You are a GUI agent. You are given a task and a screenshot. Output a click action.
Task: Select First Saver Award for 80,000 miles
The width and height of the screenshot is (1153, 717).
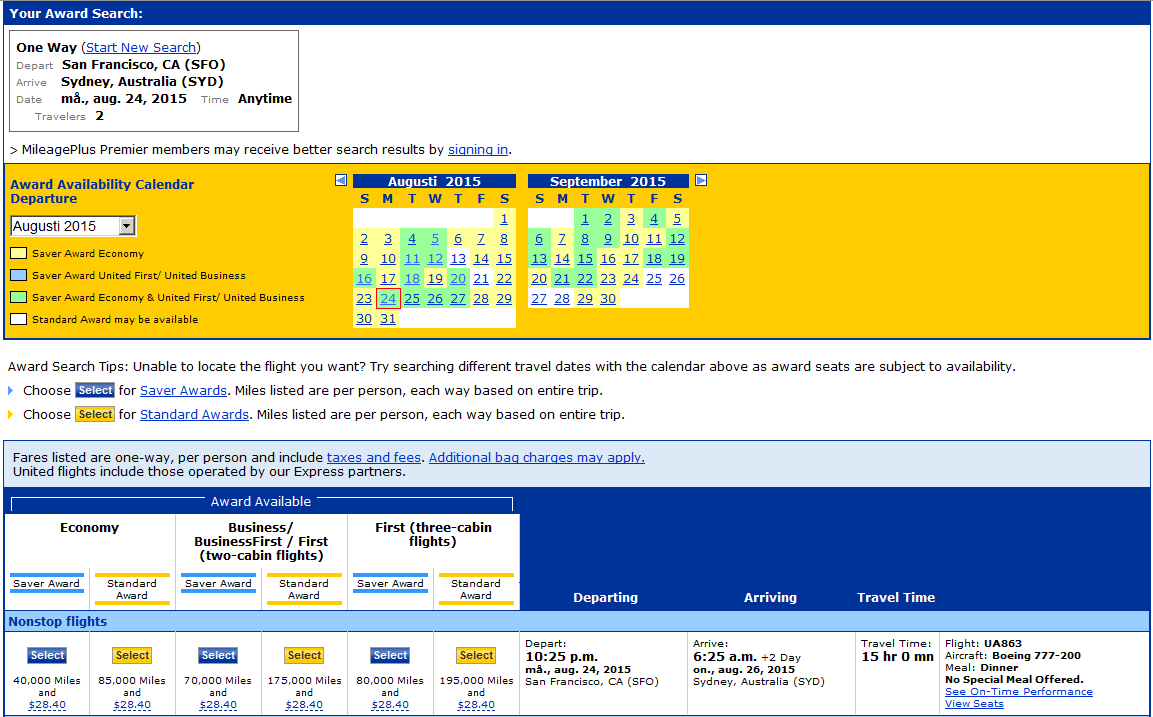[x=390, y=656]
